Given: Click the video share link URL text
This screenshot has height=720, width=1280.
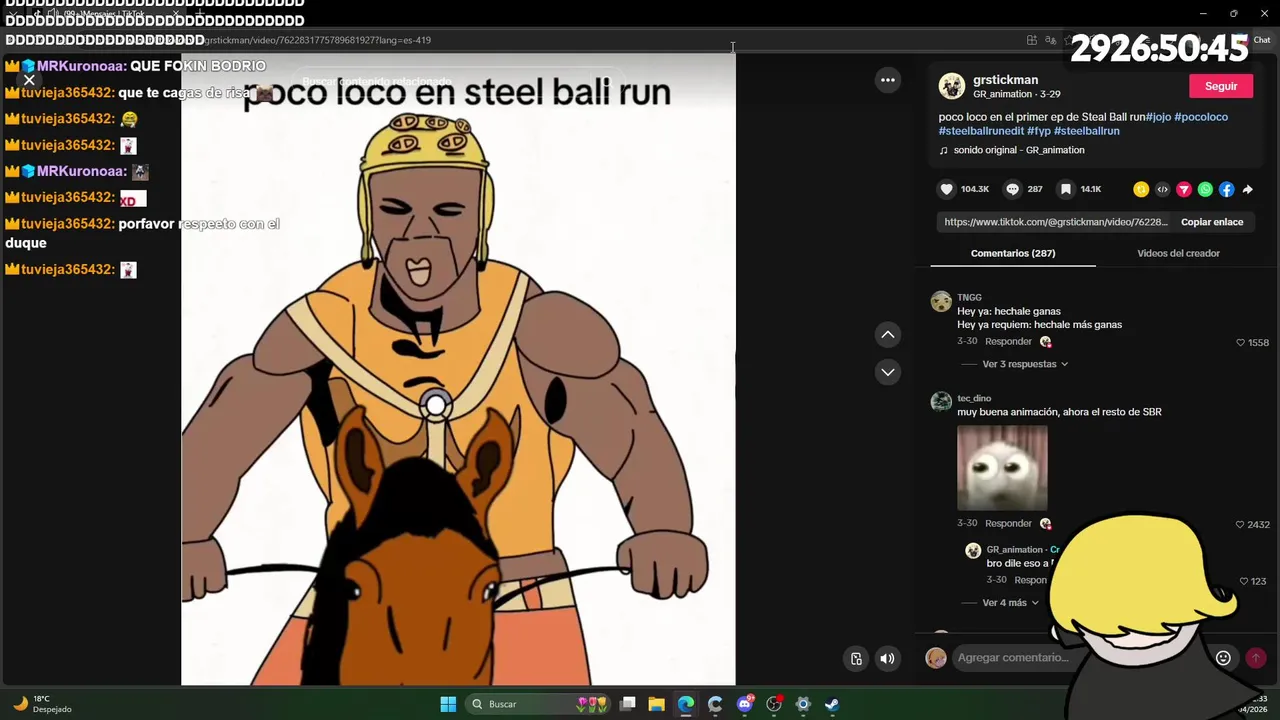Looking at the screenshot, I should click(x=1055, y=222).
